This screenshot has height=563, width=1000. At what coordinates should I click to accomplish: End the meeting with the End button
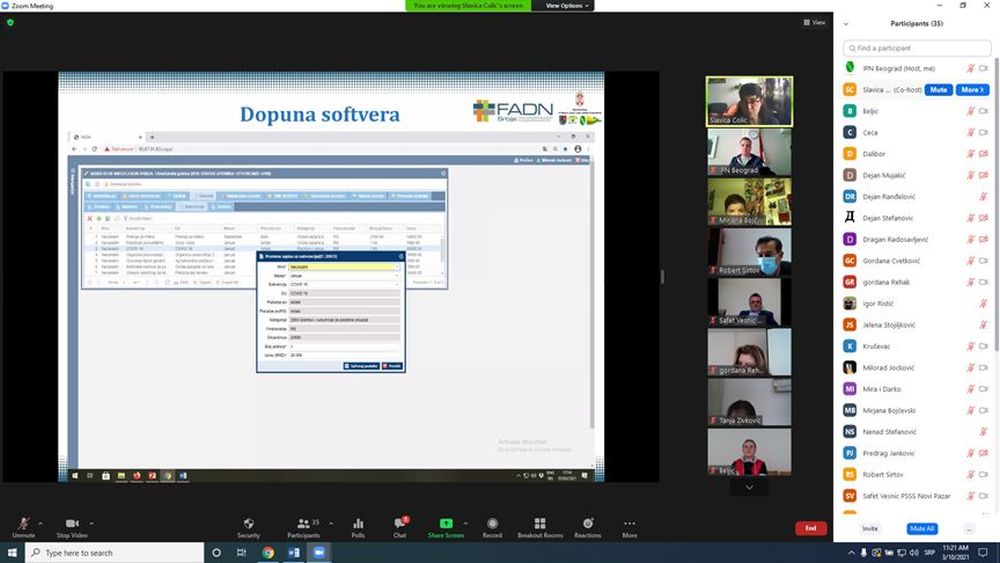(x=811, y=528)
